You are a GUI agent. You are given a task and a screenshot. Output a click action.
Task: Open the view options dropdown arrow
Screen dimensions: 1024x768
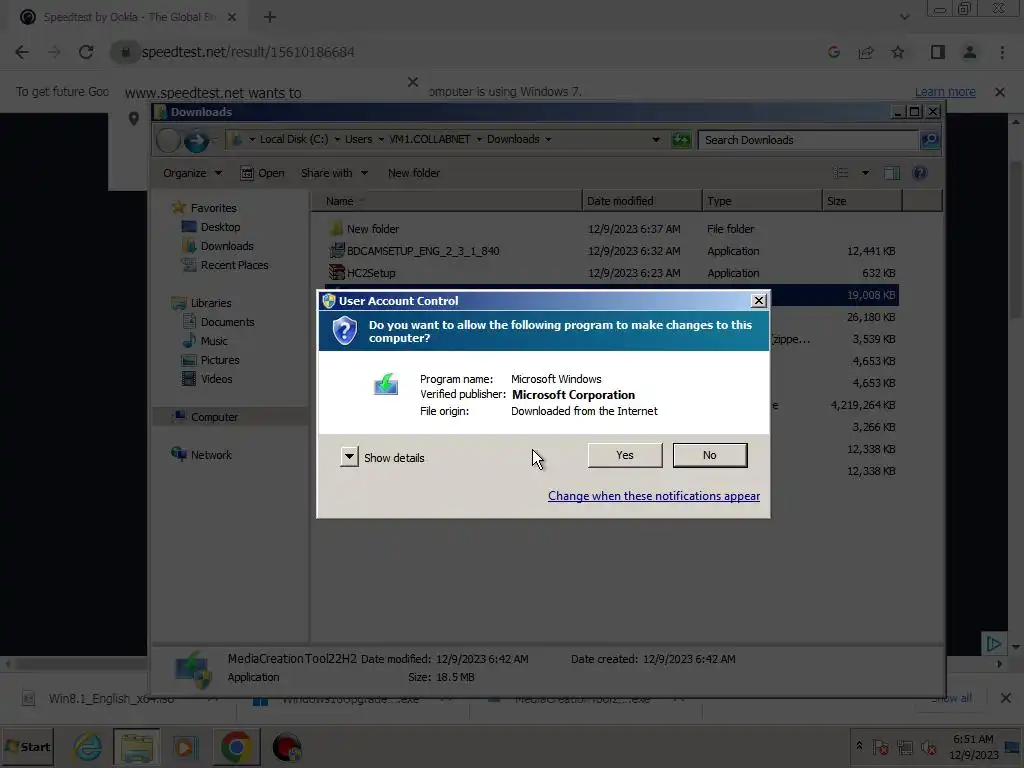(x=865, y=173)
